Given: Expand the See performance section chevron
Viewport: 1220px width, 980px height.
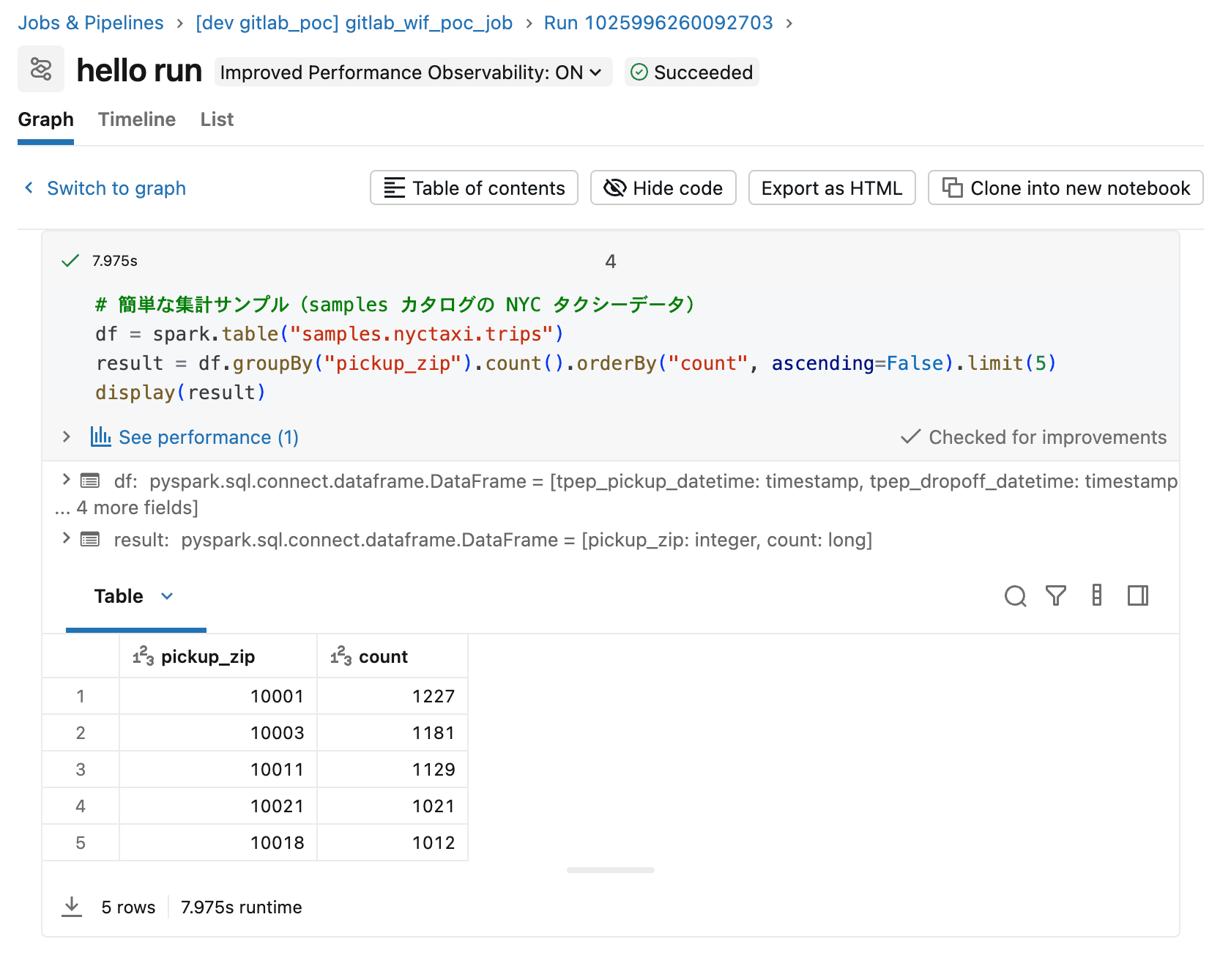Looking at the screenshot, I should coord(67,437).
